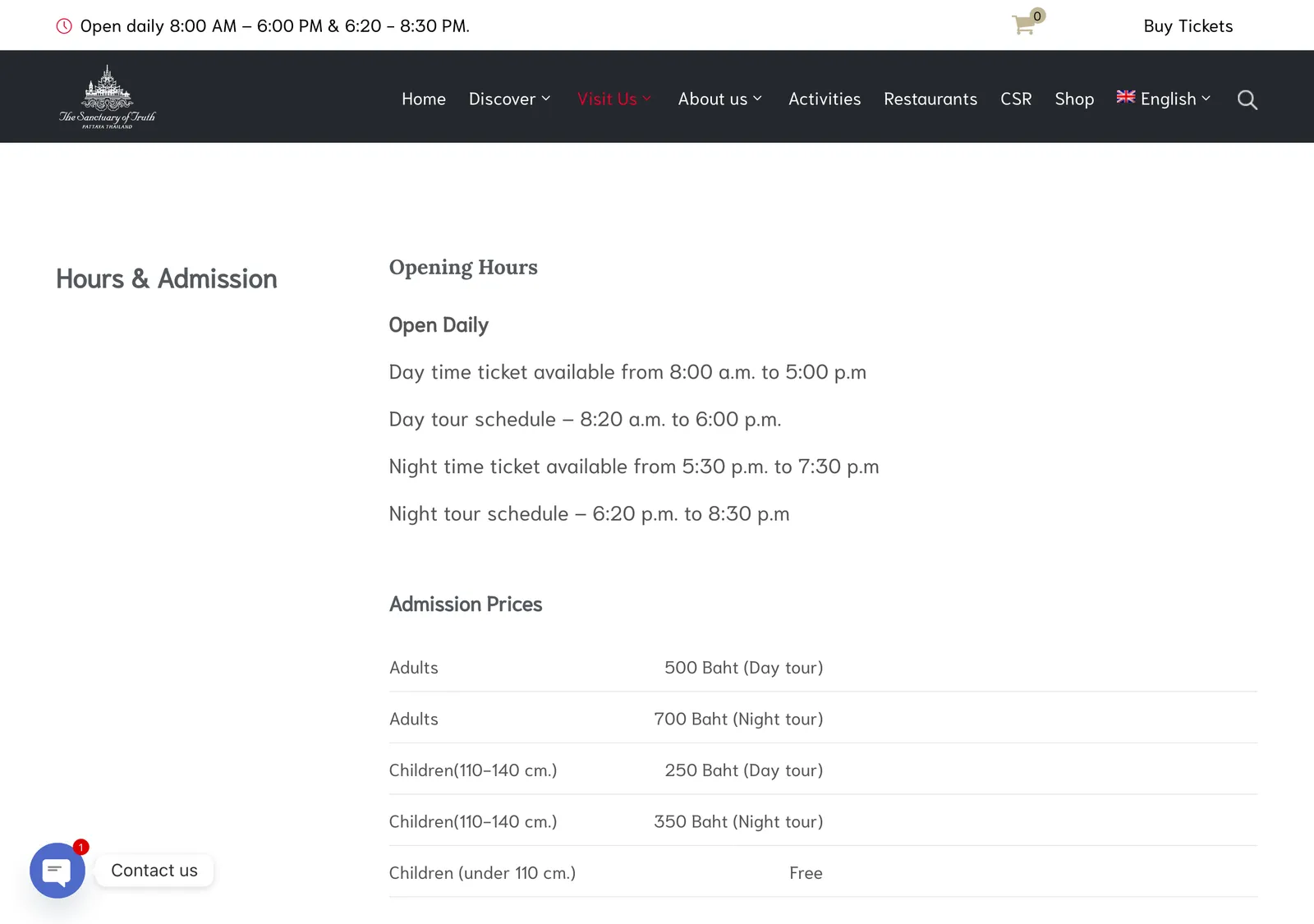
Task: Open the English language selector
Action: [x=1164, y=99]
